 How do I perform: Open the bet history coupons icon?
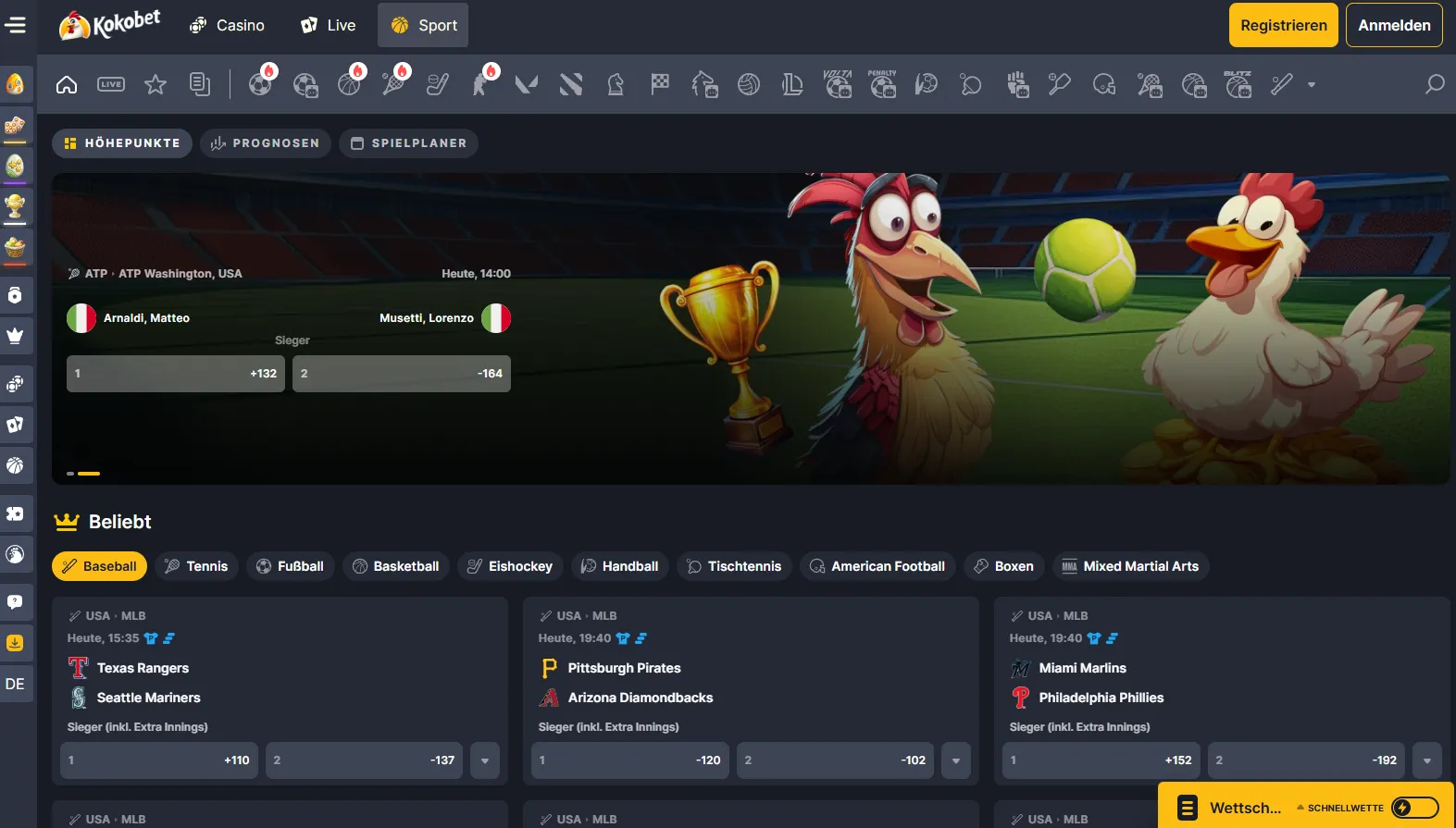[200, 84]
